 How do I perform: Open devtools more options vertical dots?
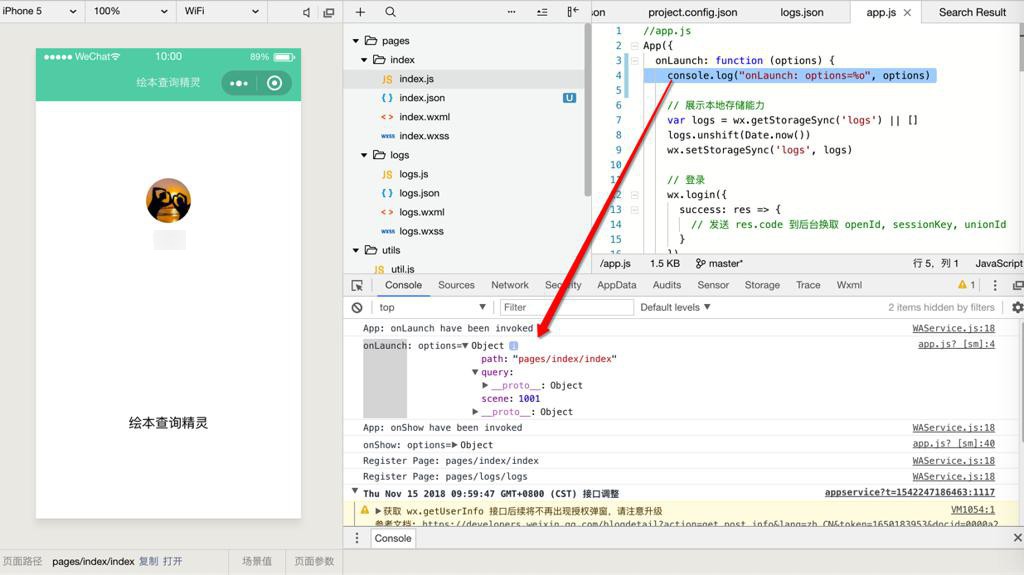click(995, 286)
